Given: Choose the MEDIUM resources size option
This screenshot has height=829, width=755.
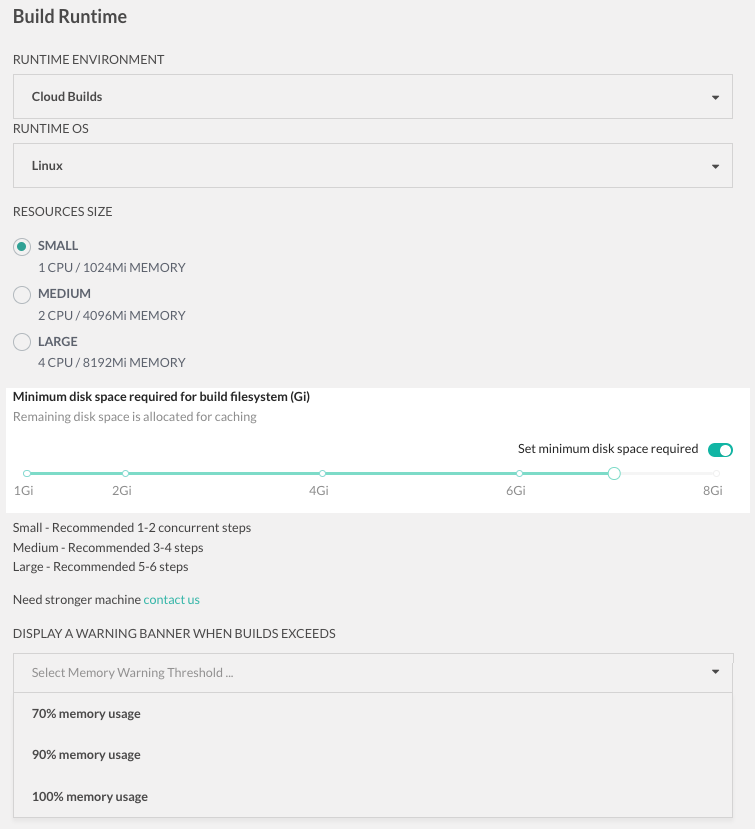Looking at the screenshot, I should tap(22, 294).
